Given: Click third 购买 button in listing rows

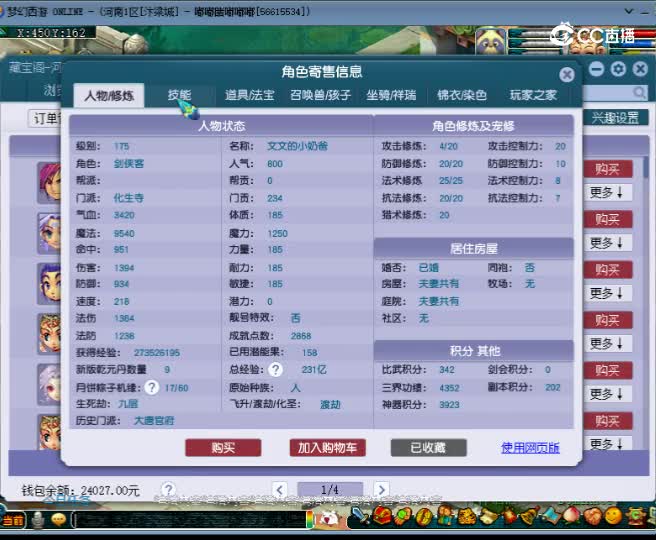Looking at the screenshot, I should [608, 270].
